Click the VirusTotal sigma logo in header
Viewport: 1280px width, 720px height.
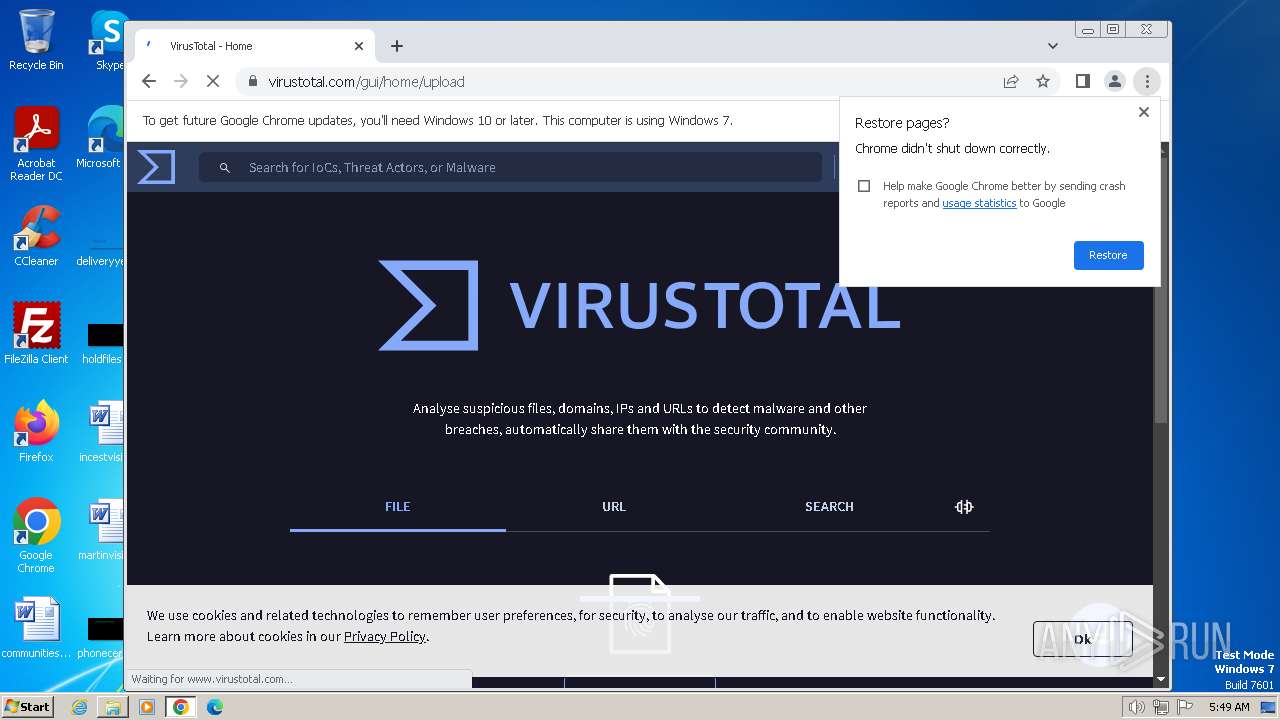[x=156, y=167]
